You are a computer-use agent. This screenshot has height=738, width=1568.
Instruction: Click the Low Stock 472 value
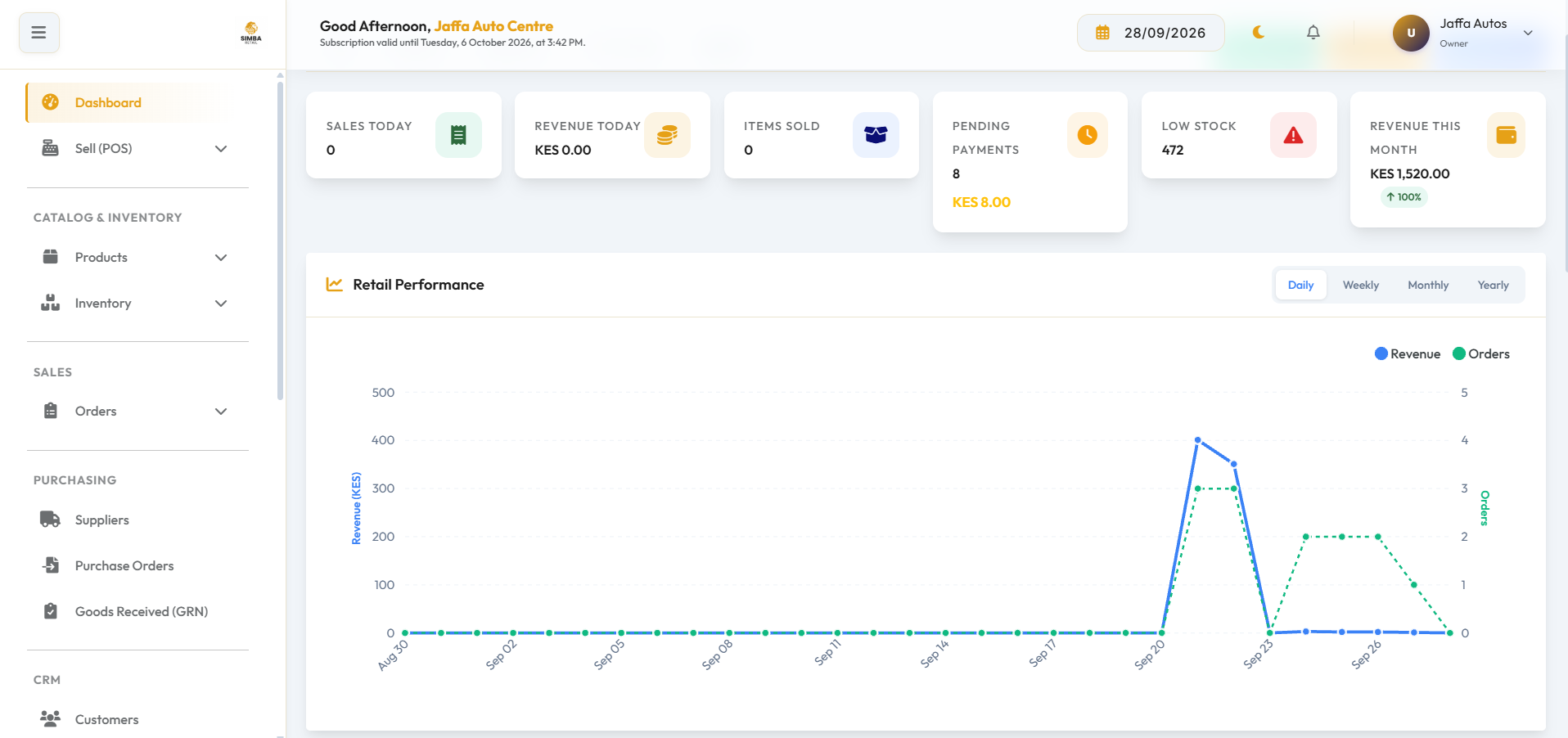point(1173,150)
